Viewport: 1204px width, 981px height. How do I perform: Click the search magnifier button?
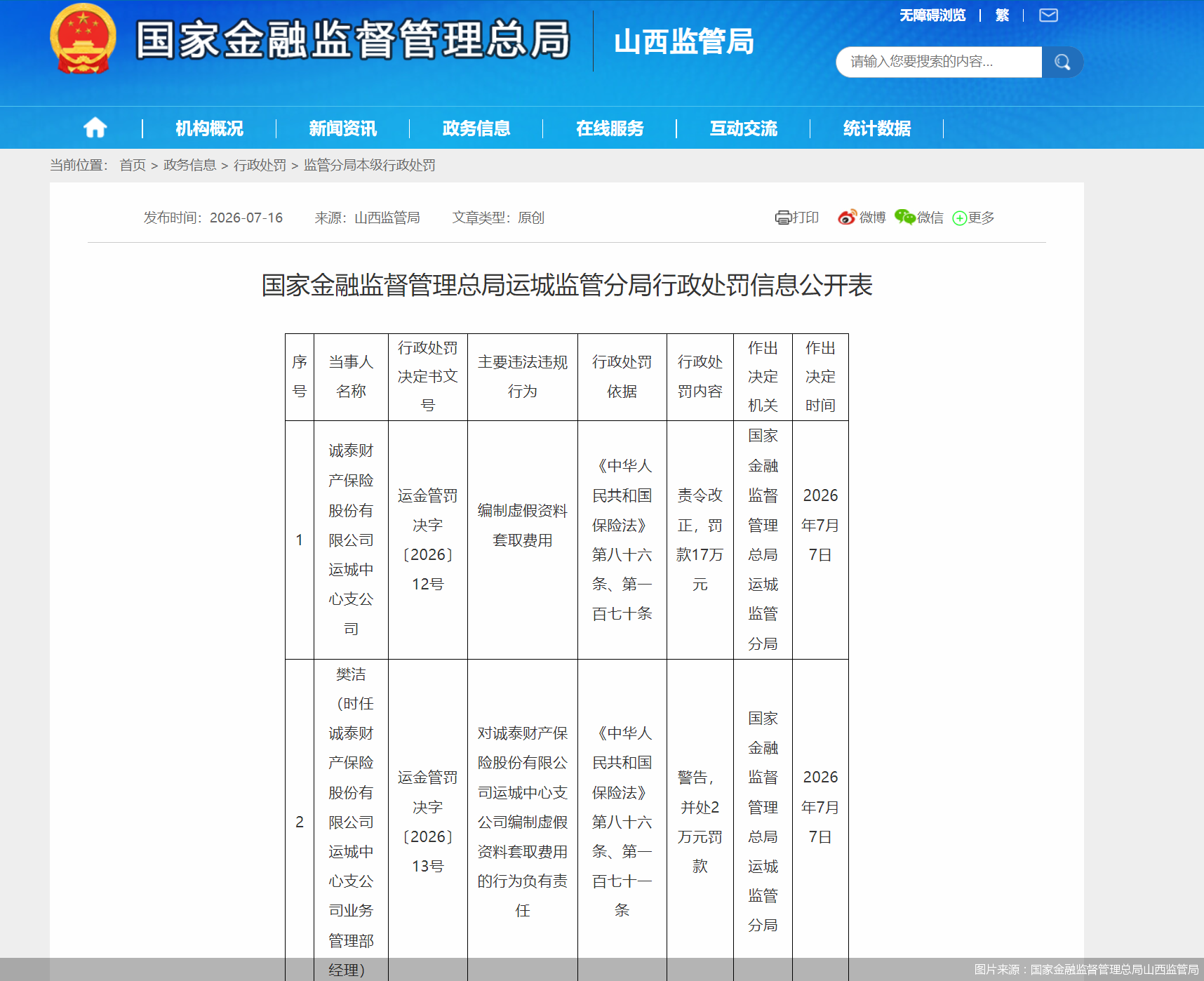coord(1062,62)
